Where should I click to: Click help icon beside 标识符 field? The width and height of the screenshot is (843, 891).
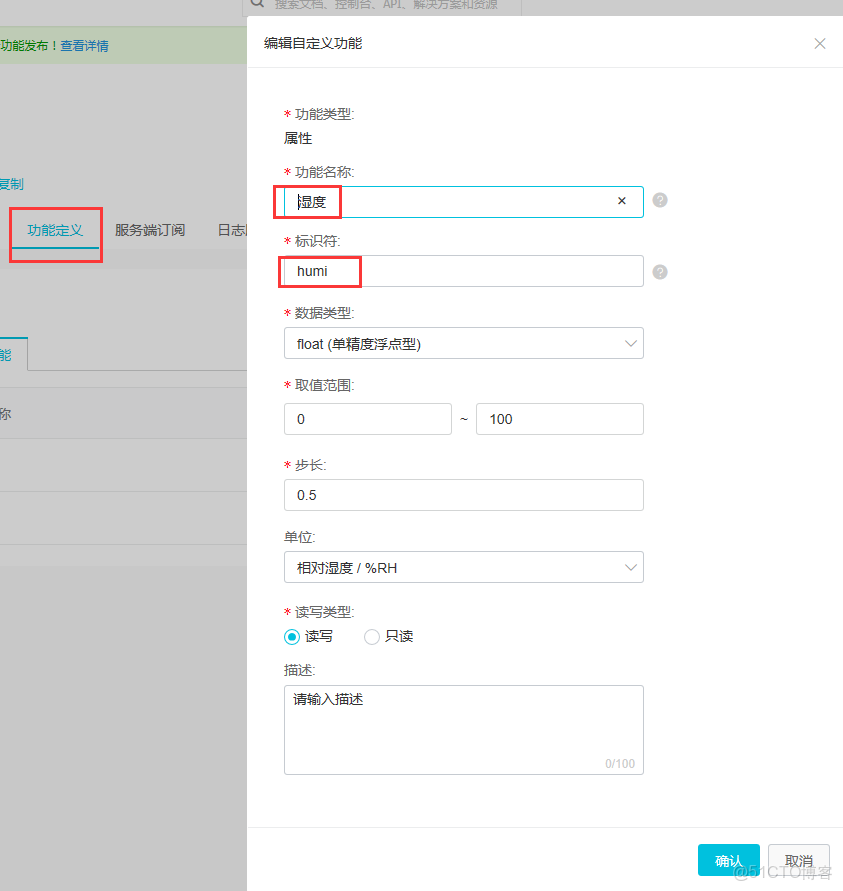click(x=660, y=271)
